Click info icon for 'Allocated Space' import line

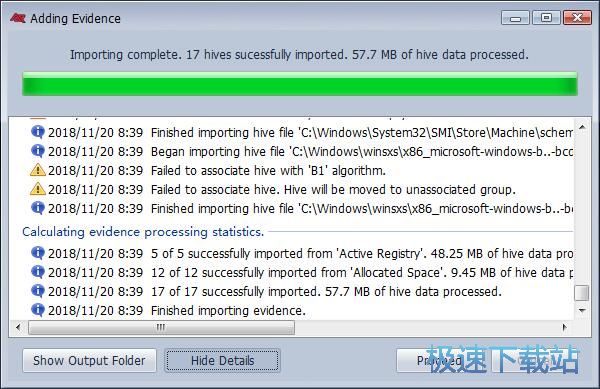point(38,272)
